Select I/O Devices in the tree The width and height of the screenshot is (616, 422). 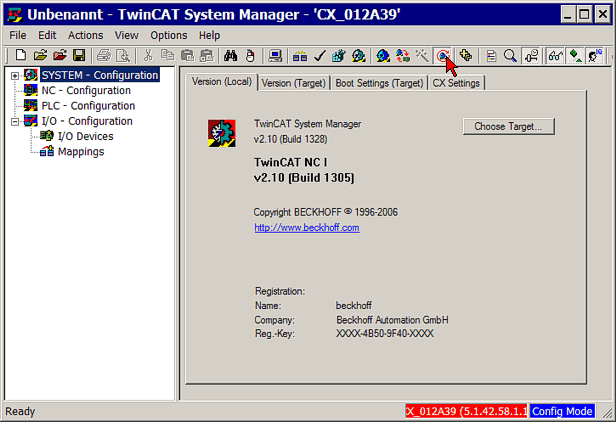coord(85,136)
